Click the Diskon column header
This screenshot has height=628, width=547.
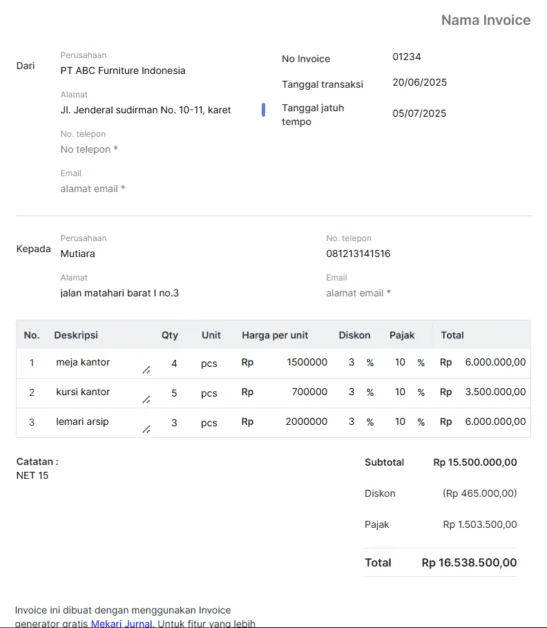coord(354,335)
